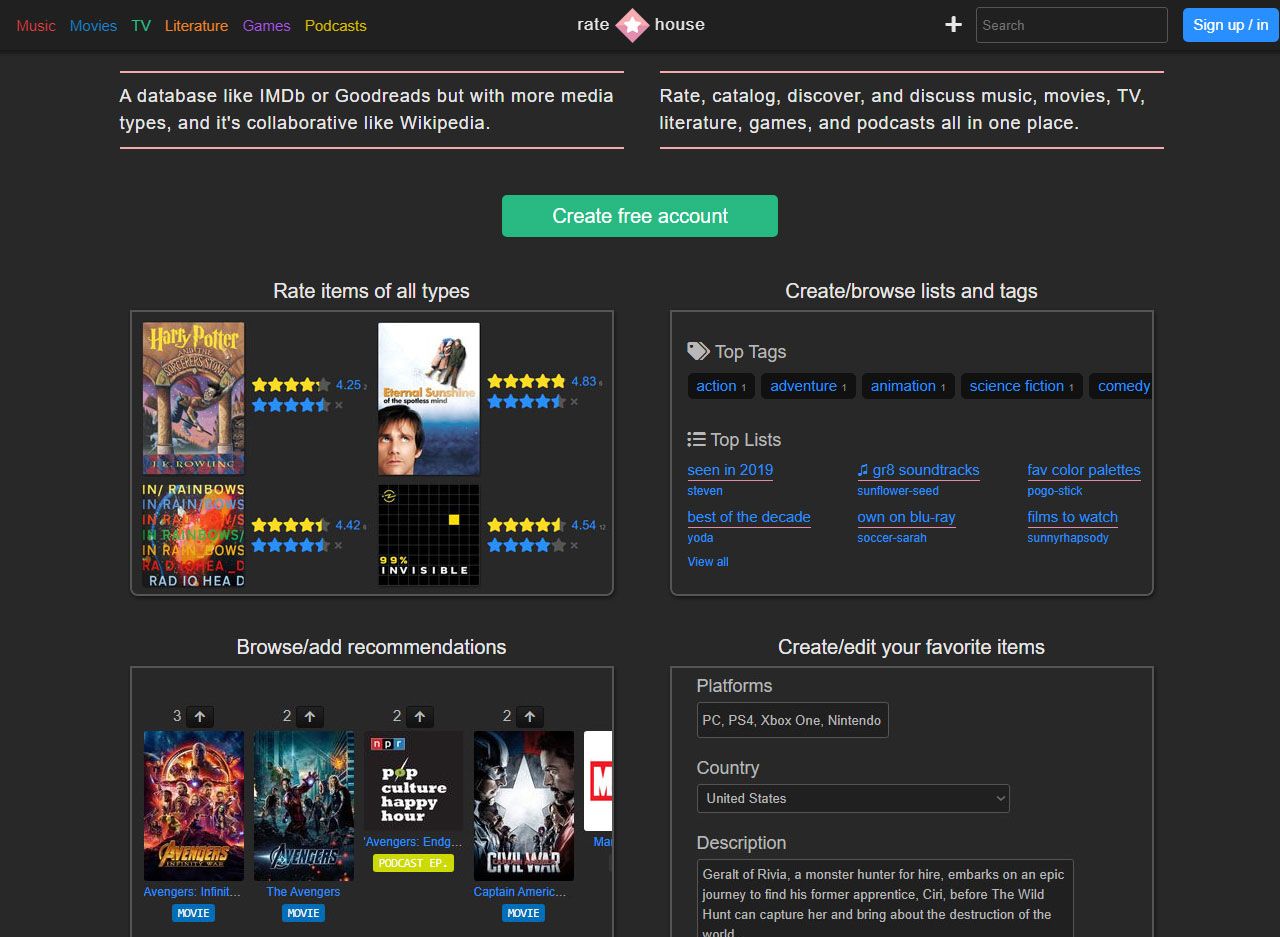Select the adventure tag
Viewport: 1280px width, 937px height.
pos(808,386)
